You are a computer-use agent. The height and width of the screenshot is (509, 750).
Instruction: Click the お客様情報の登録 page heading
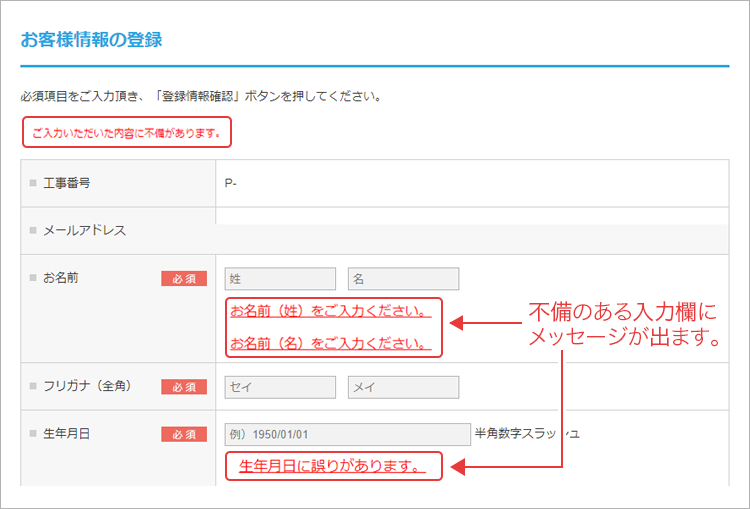click(x=91, y=41)
